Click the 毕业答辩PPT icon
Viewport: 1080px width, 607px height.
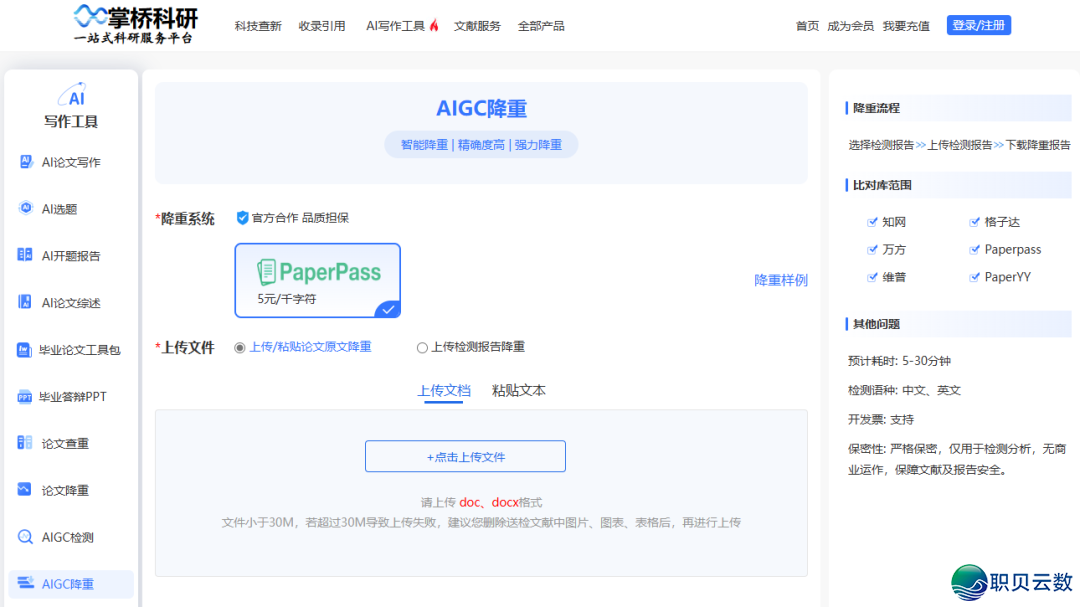[25, 397]
